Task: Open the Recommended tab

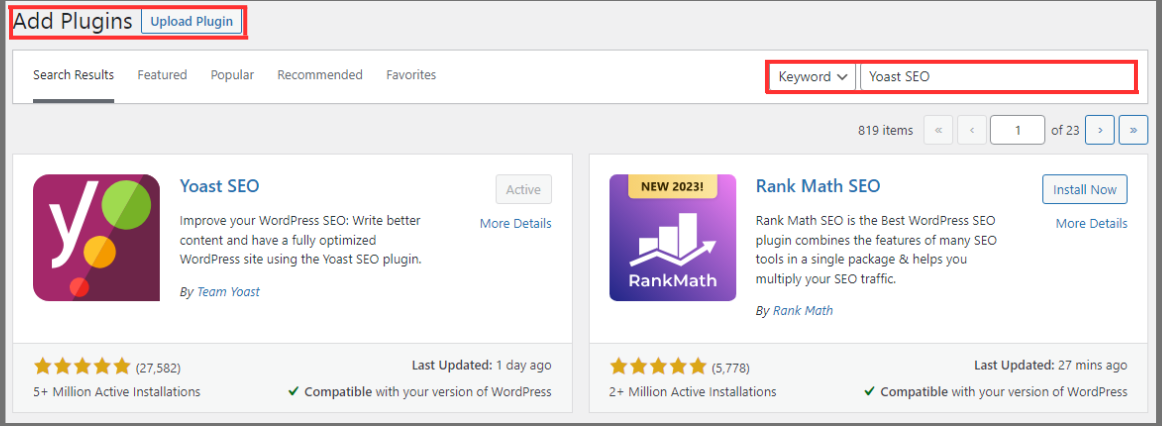Action: pyautogui.click(x=320, y=75)
